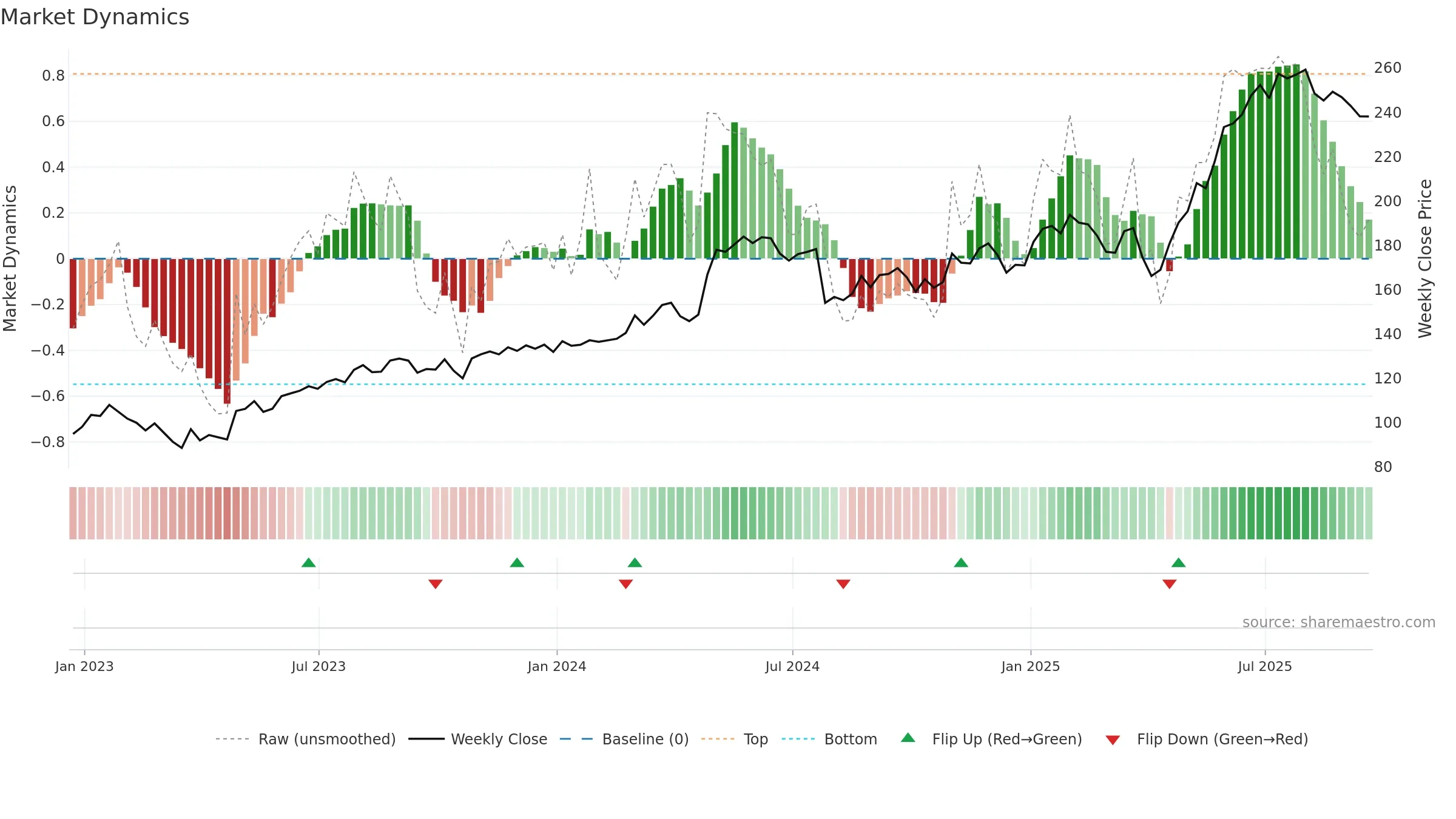This screenshot has width=1456, height=819.
Task: Click the Jan 2023 axis label
Action: [84, 666]
